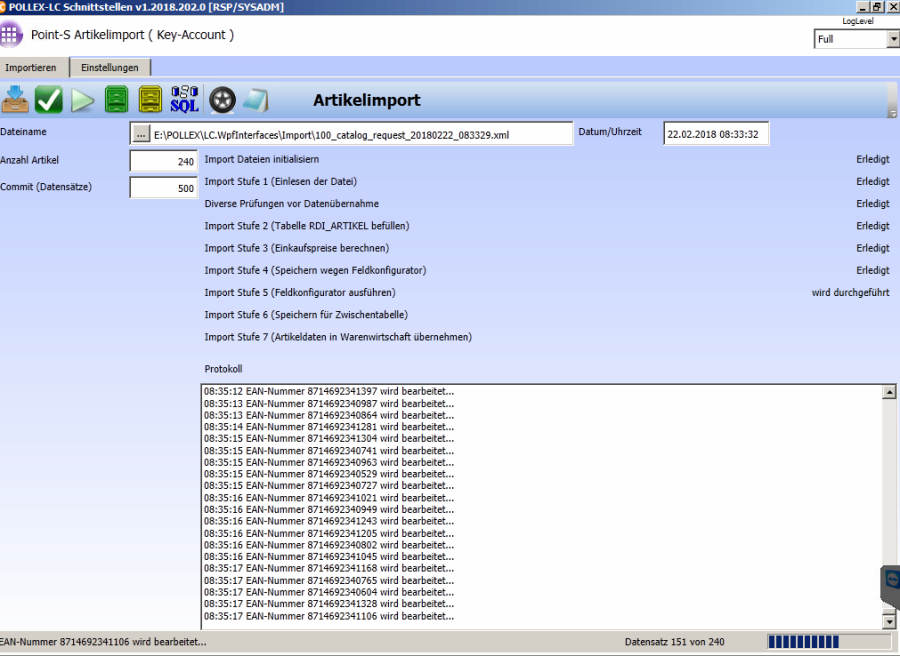Image resolution: width=900 pixels, height=656 pixels.
Task: Click the import download tray icon
Action: [16, 100]
